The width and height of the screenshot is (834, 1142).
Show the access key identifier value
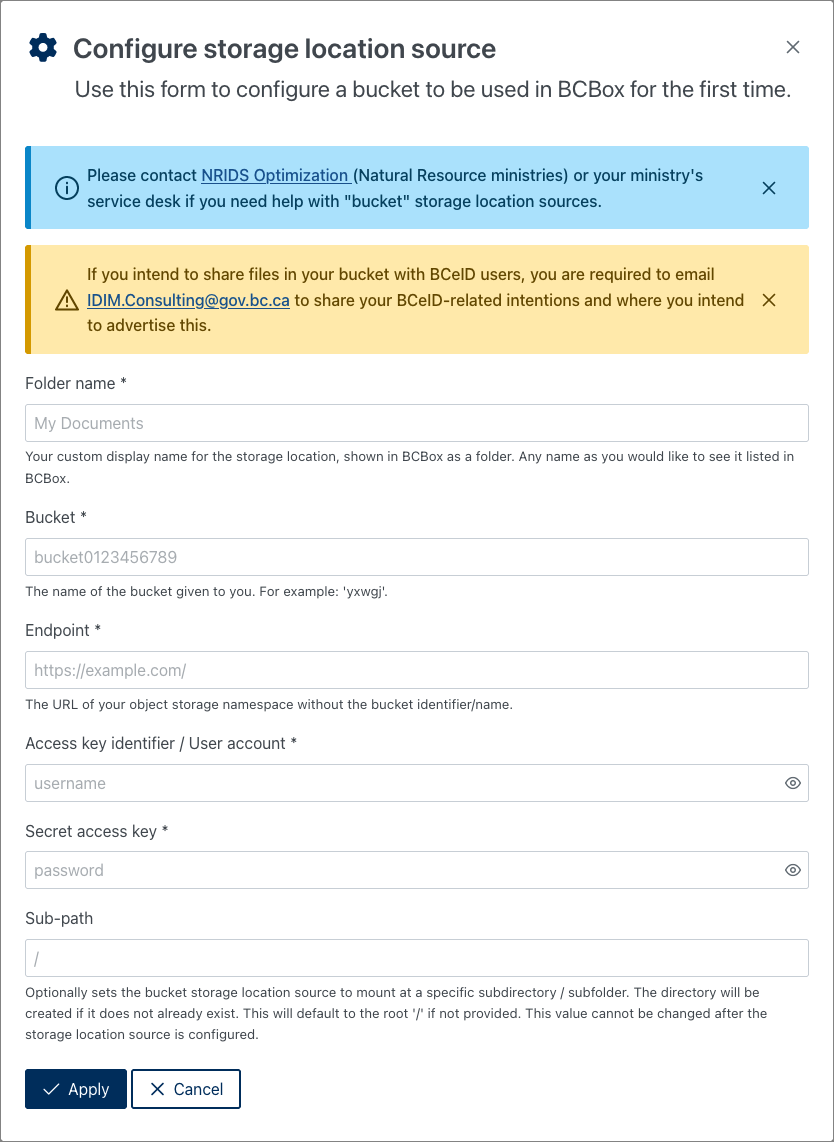pos(793,783)
